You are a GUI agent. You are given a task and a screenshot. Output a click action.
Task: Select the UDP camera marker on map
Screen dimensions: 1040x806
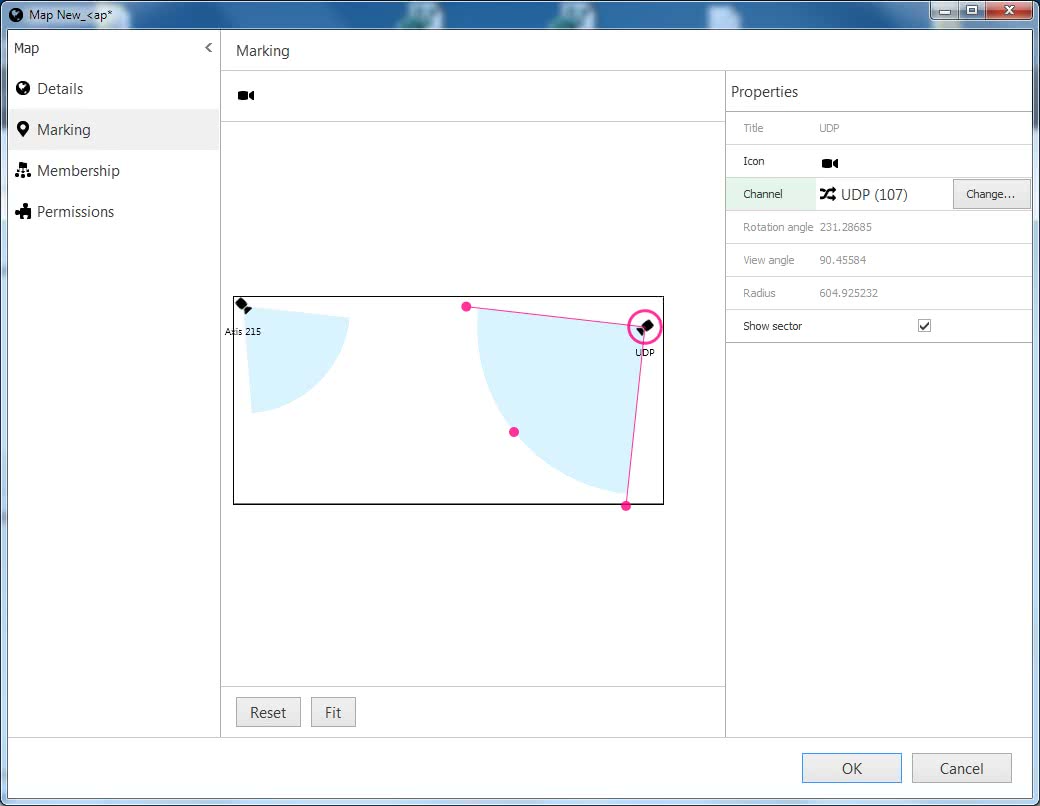click(645, 327)
